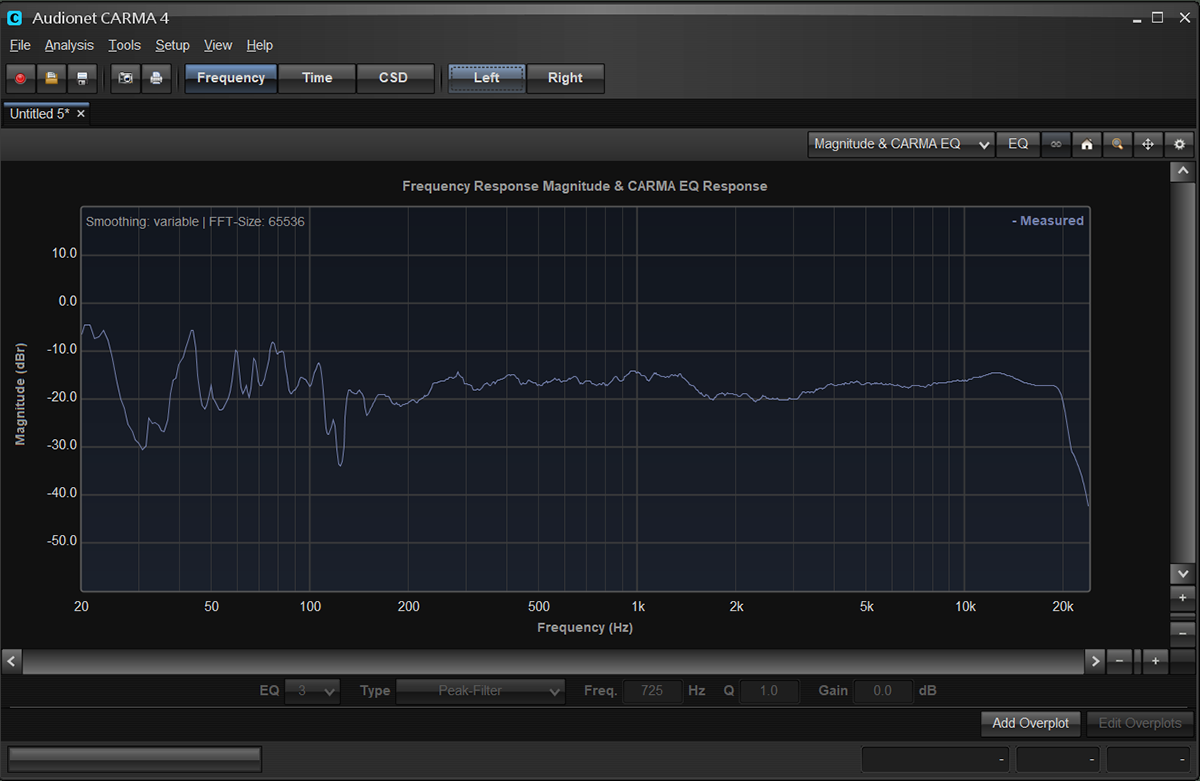The image size is (1200, 781).
Task: Click the Frequency (Hz) axis label
Action: coord(585,628)
